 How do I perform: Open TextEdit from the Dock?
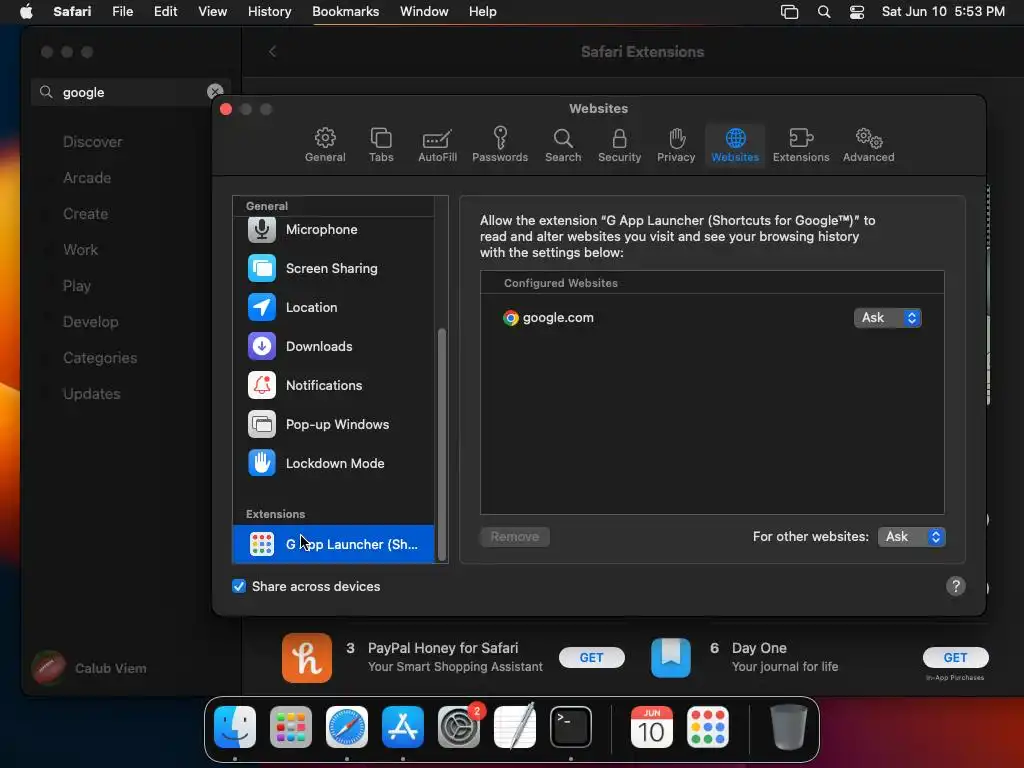515,727
